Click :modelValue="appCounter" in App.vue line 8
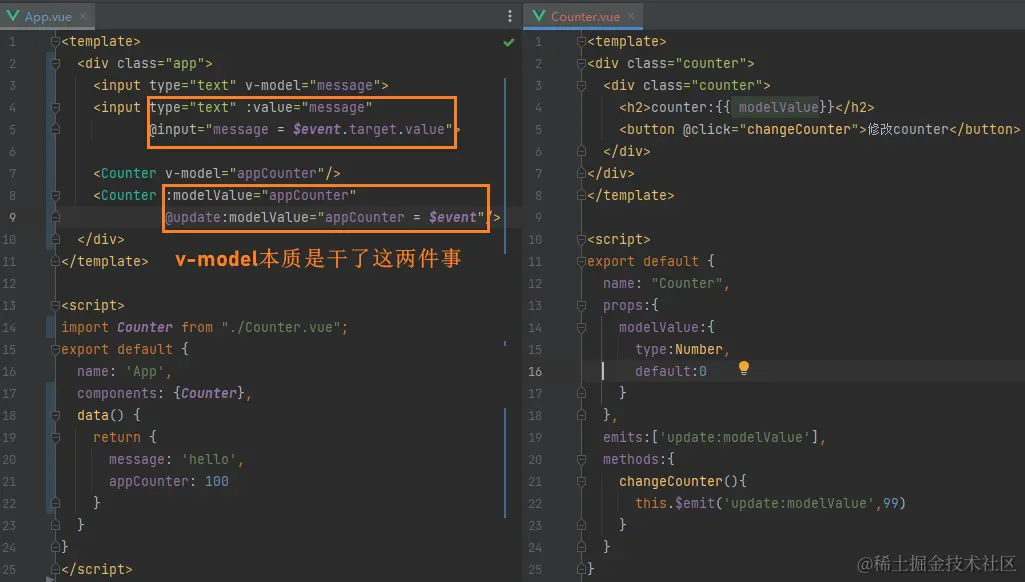1025x582 pixels. (261, 196)
